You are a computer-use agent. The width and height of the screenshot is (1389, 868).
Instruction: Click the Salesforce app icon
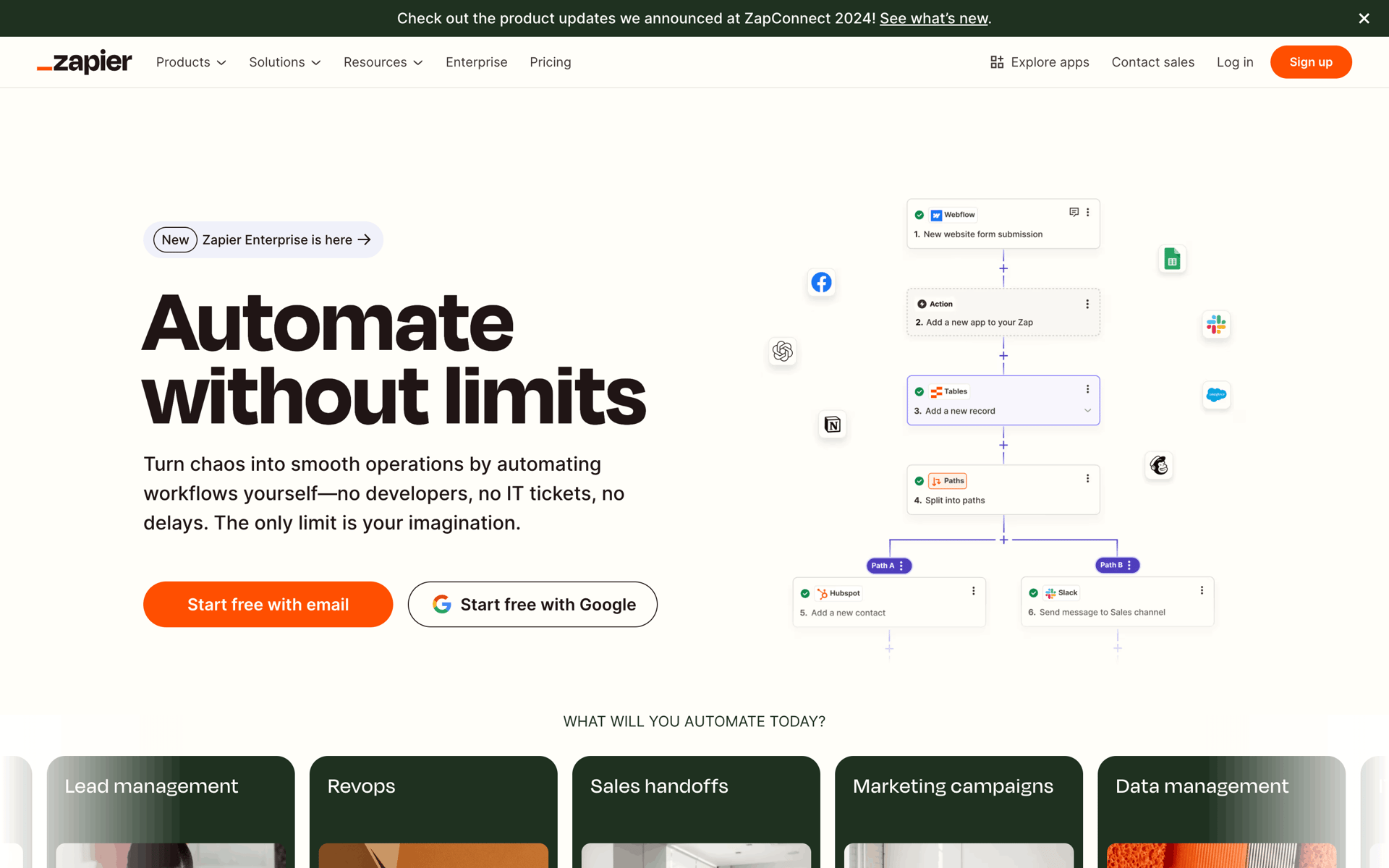point(1216,395)
